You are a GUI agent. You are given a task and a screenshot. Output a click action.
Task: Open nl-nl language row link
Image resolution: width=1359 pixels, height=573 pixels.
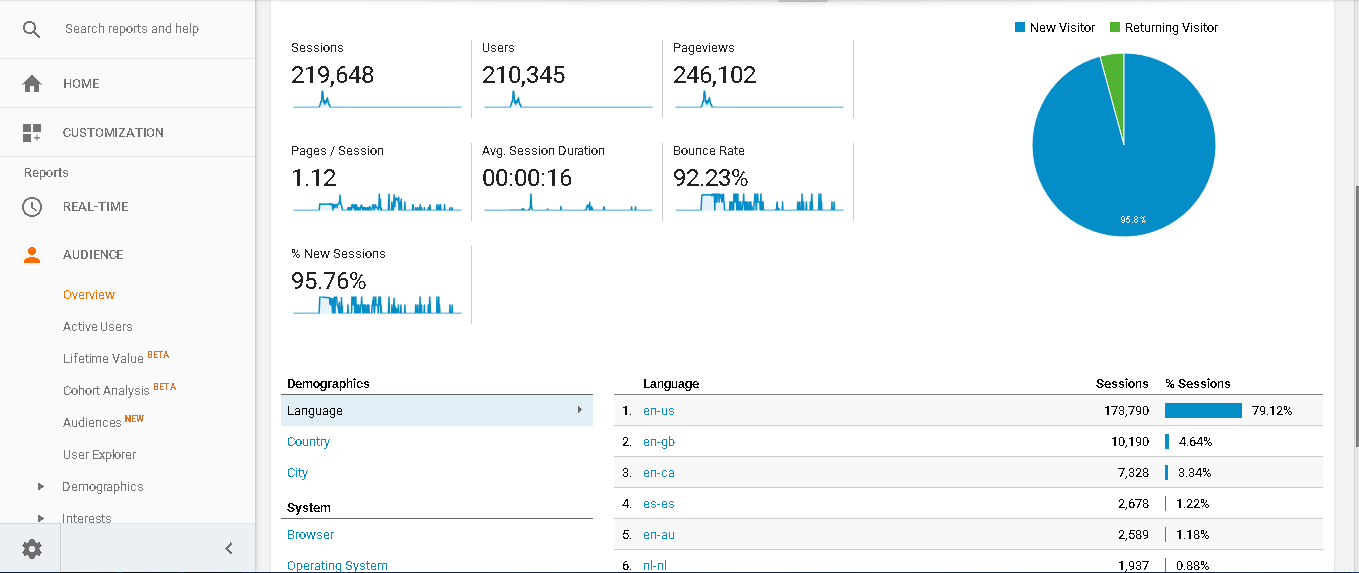(x=655, y=565)
